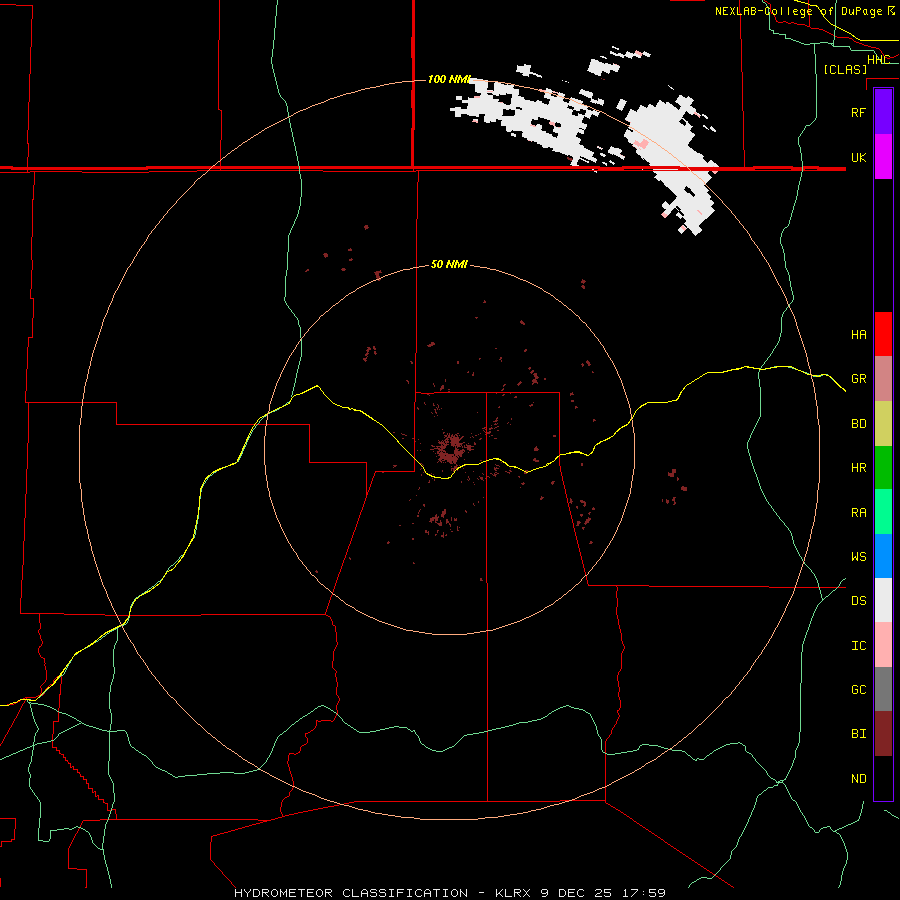
Task: Click the WS legend label
Action: coord(859,557)
